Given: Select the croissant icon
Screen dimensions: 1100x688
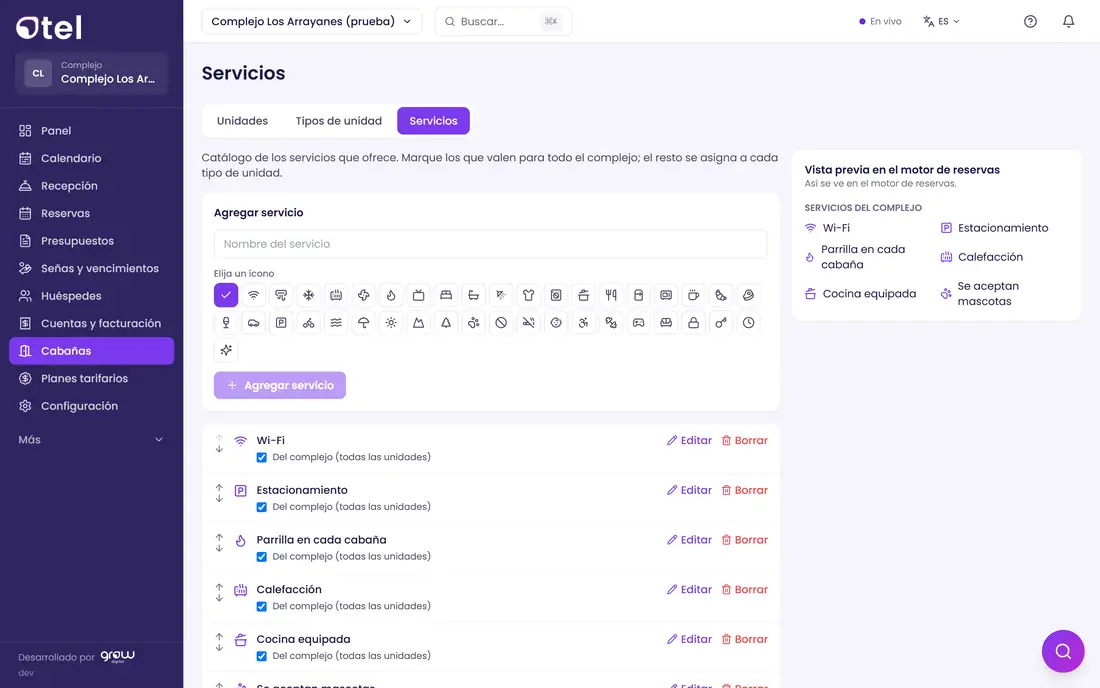Looking at the screenshot, I should 721,295.
